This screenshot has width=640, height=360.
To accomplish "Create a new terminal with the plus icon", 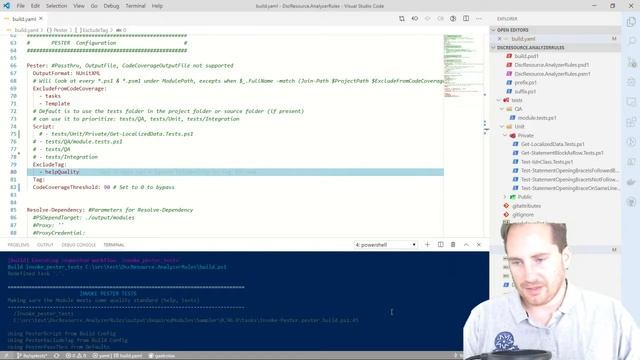I will (x=427, y=244).
